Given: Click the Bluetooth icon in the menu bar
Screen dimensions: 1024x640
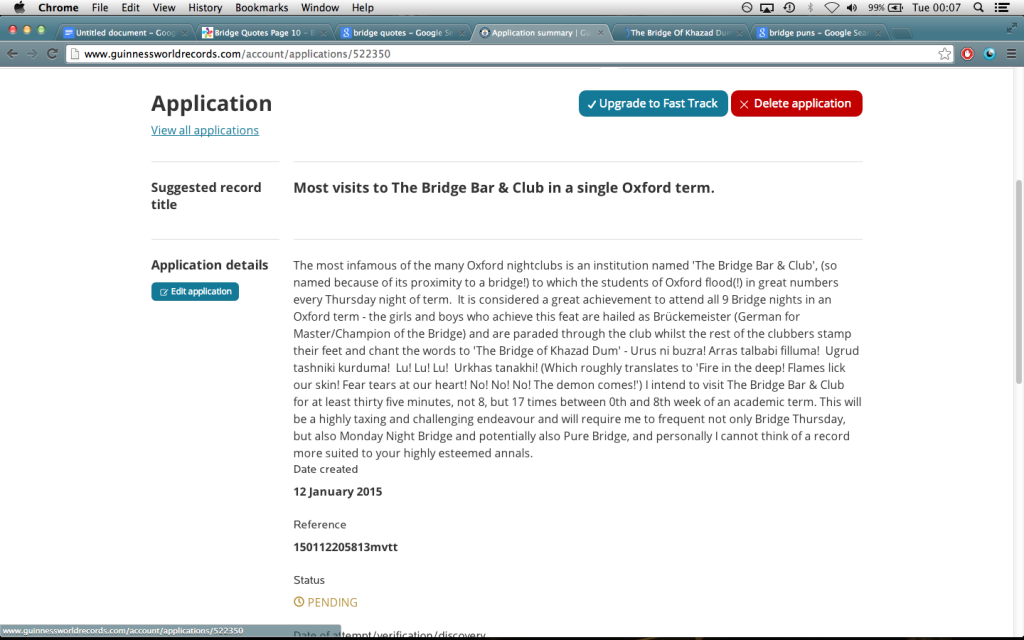Looking at the screenshot, I should pos(810,8).
